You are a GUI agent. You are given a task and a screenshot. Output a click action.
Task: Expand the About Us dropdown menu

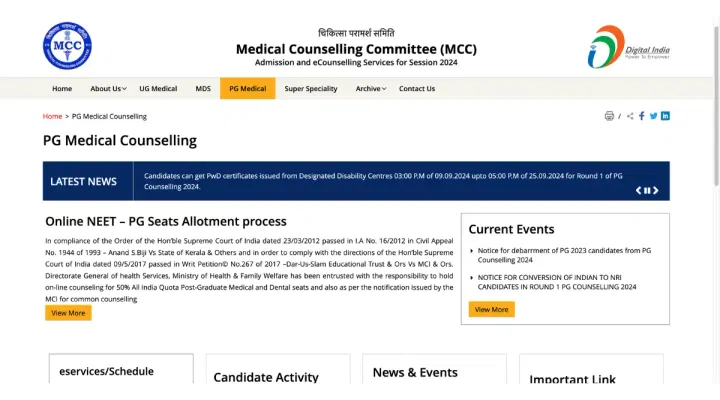107,88
